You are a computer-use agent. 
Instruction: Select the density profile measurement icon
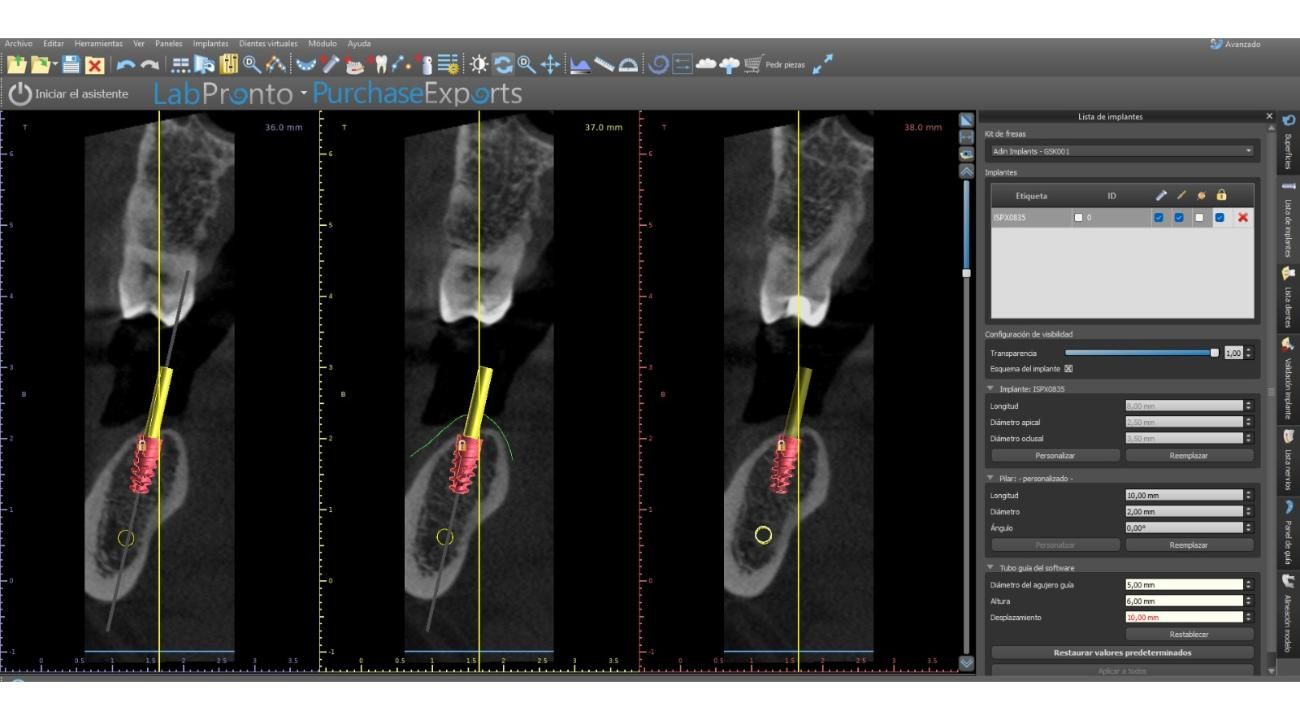581,65
